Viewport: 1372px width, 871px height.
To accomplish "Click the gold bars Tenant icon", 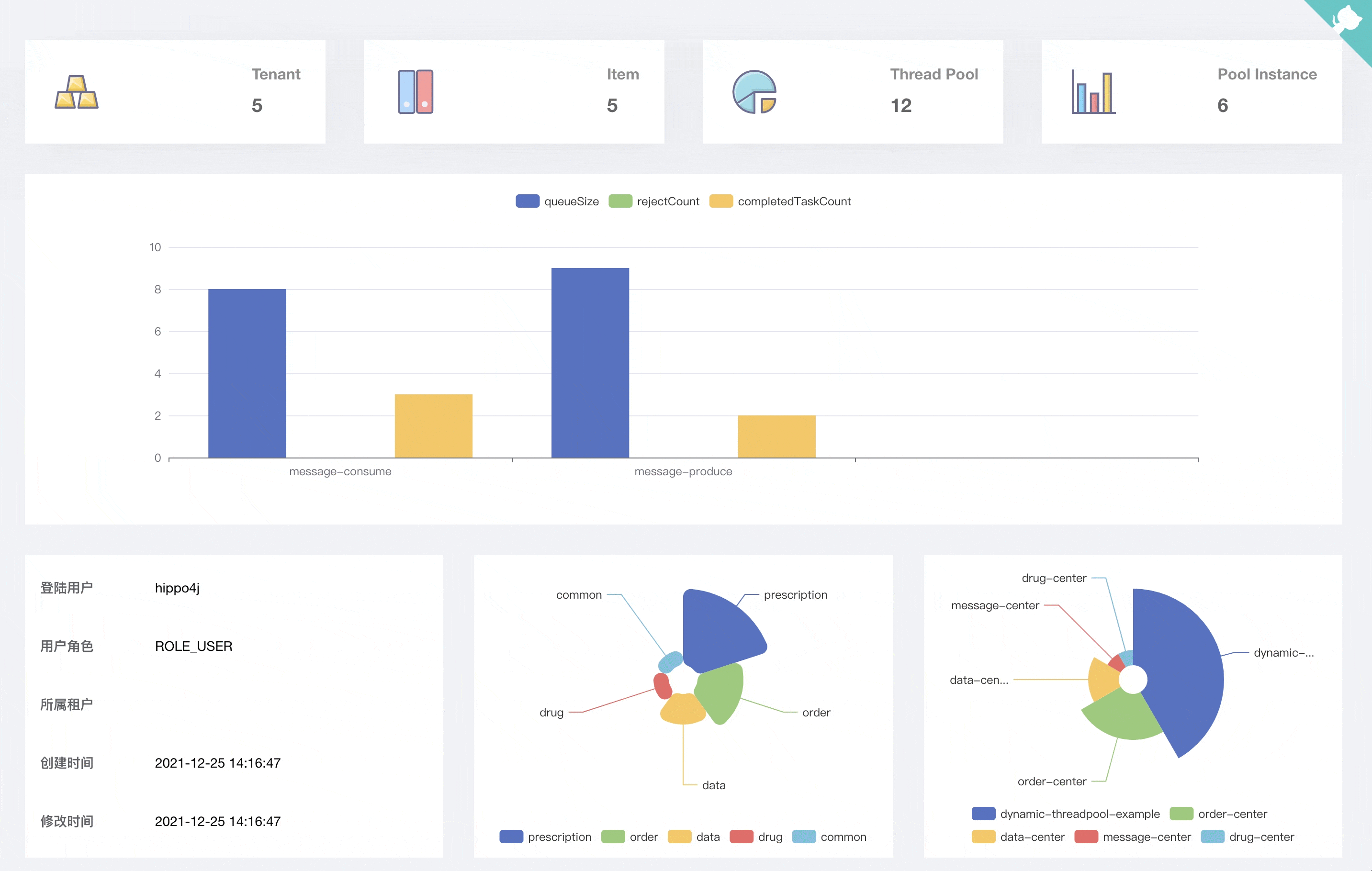I will pos(76,92).
